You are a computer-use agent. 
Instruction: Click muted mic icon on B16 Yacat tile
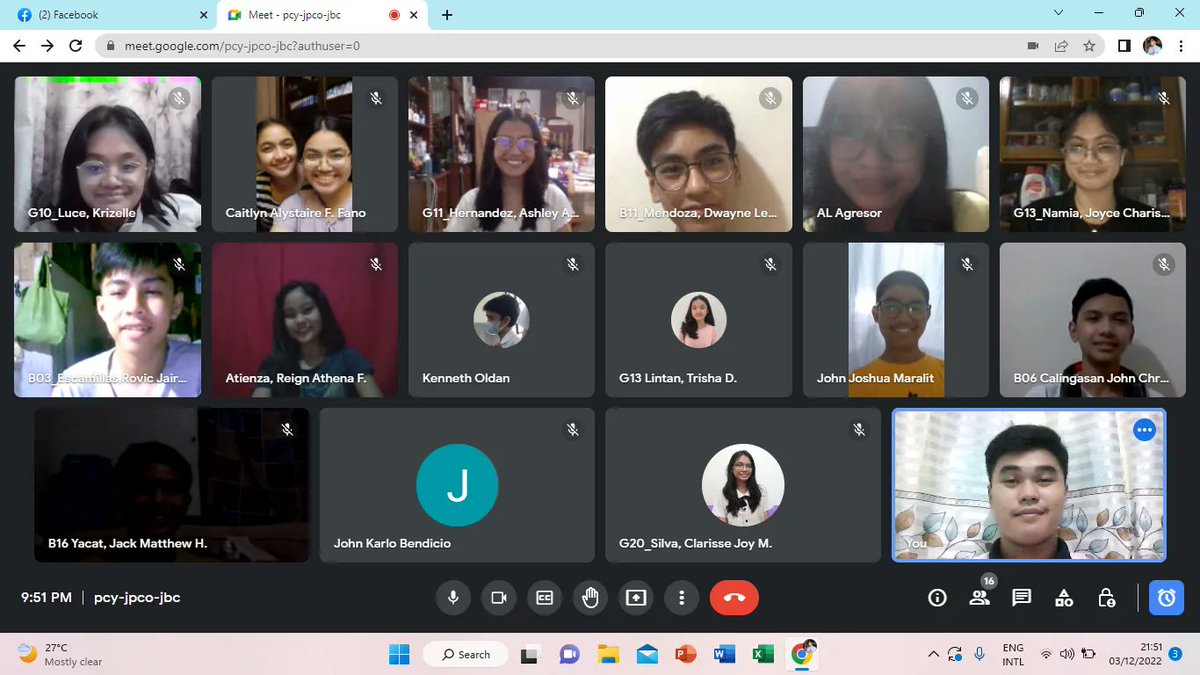click(x=287, y=430)
